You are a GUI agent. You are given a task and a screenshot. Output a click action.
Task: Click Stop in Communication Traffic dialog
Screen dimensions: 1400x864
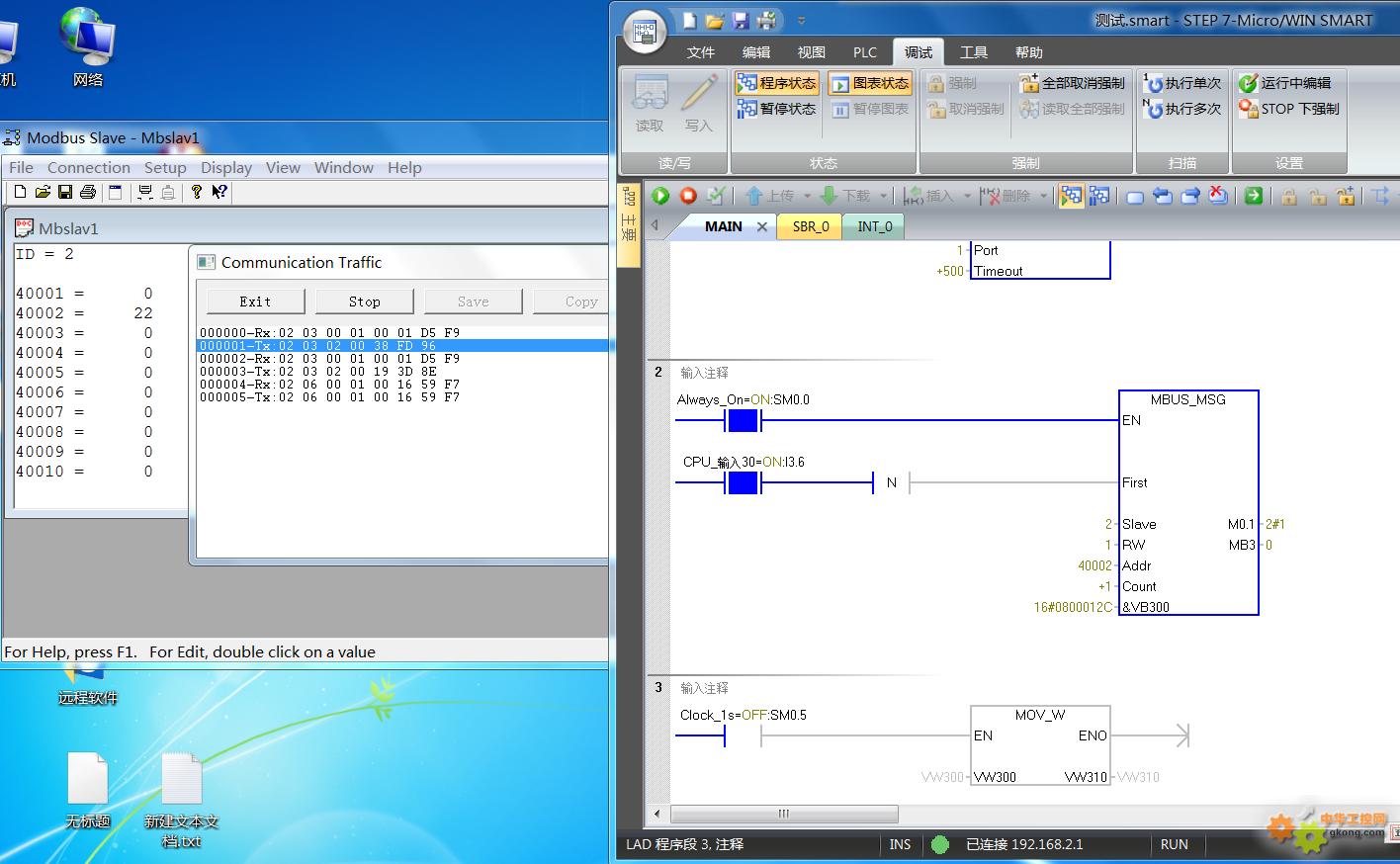[x=364, y=302]
